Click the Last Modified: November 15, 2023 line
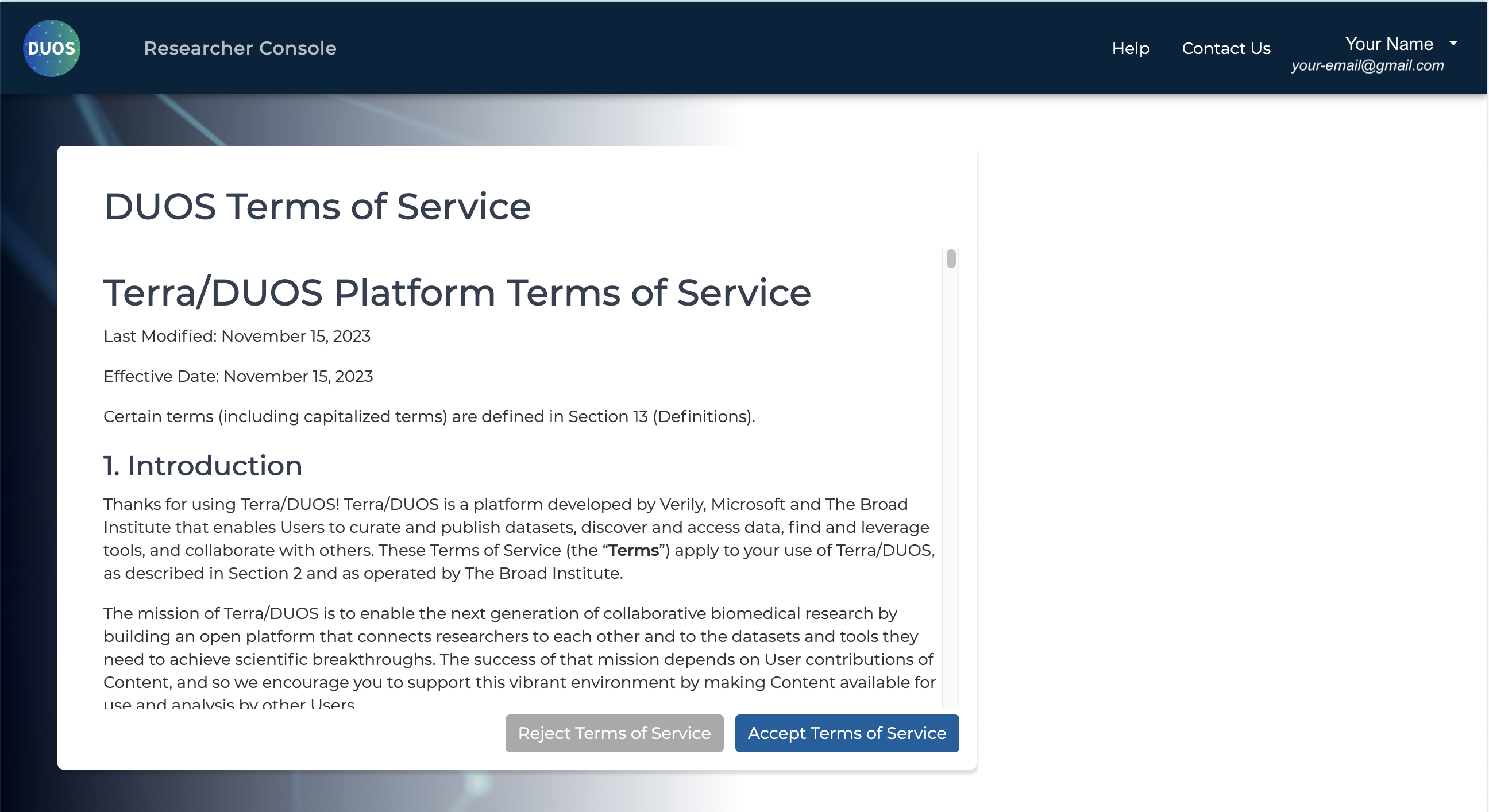This screenshot has height=812, width=1489. 237,336
